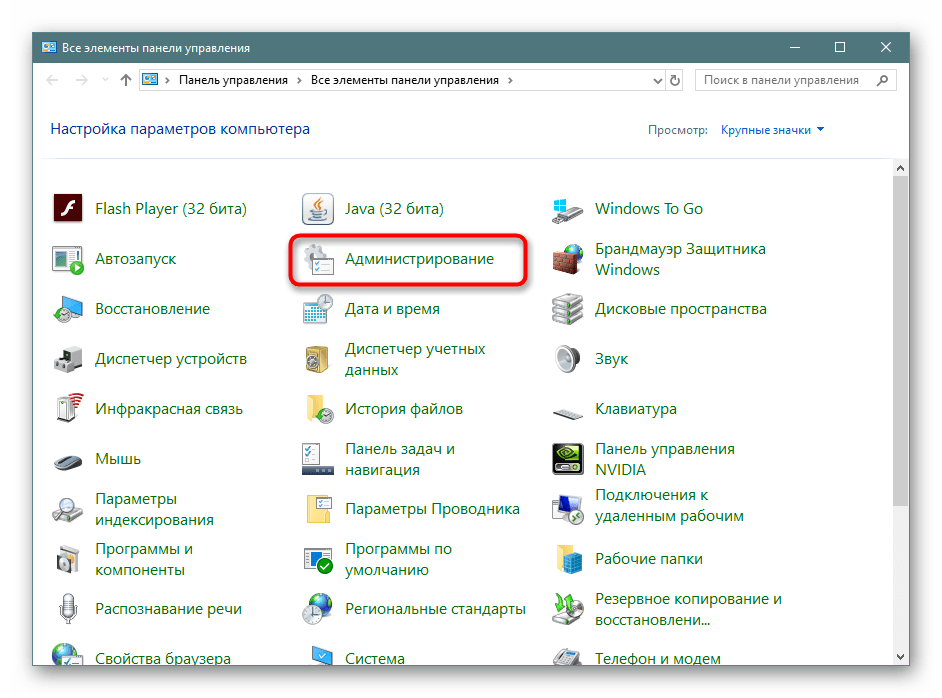
Task: Expand the chevron after Все элементы панели управления
Action: click(x=510, y=80)
